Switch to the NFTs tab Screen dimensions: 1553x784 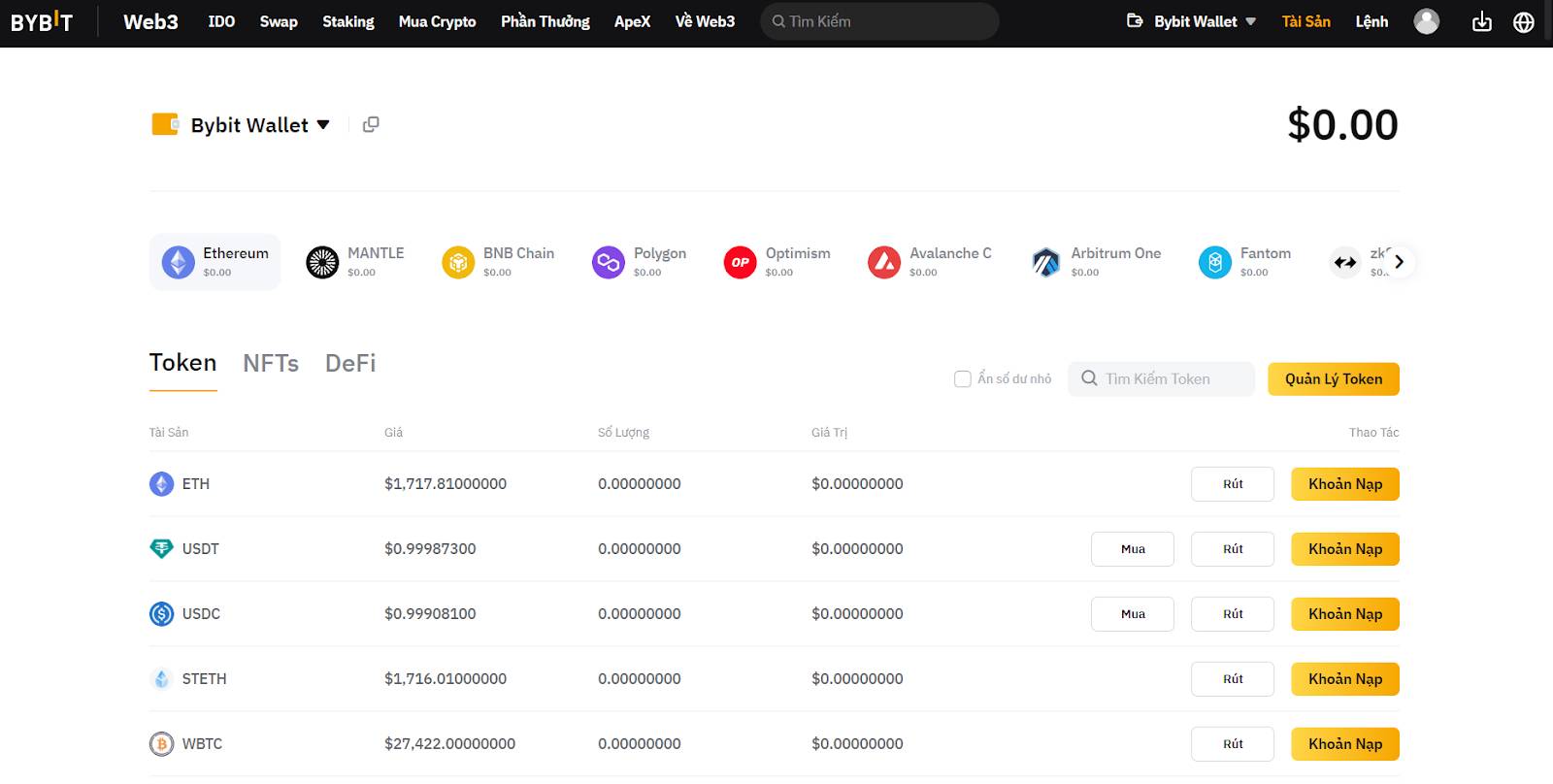tap(271, 363)
